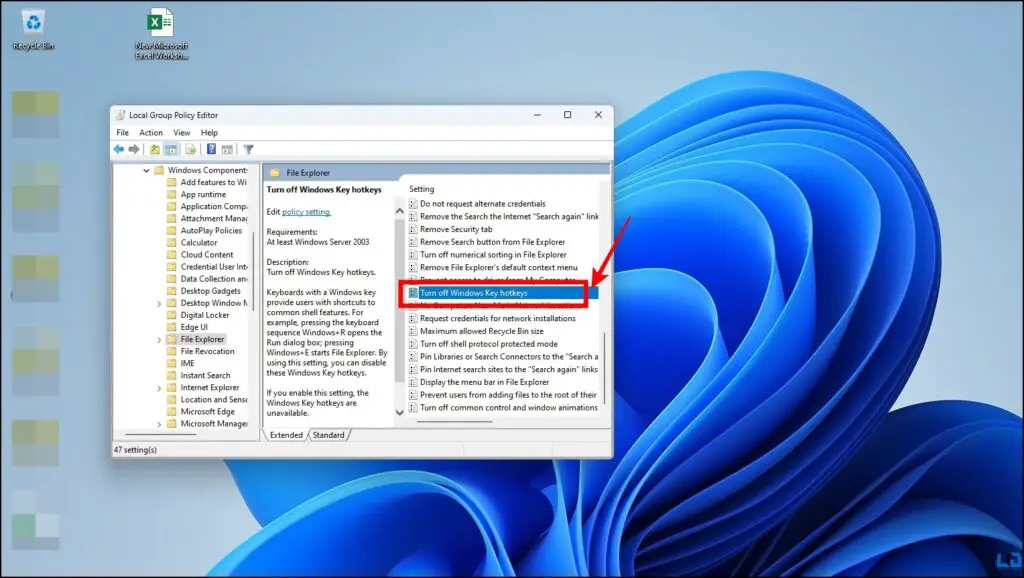Select the Location and Sensors folder
The height and width of the screenshot is (578, 1024).
[207, 400]
